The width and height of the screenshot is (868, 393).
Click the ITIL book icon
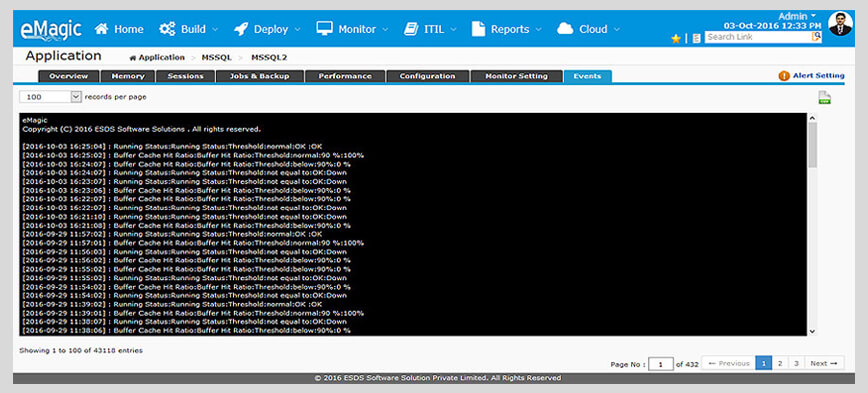[x=411, y=29]
